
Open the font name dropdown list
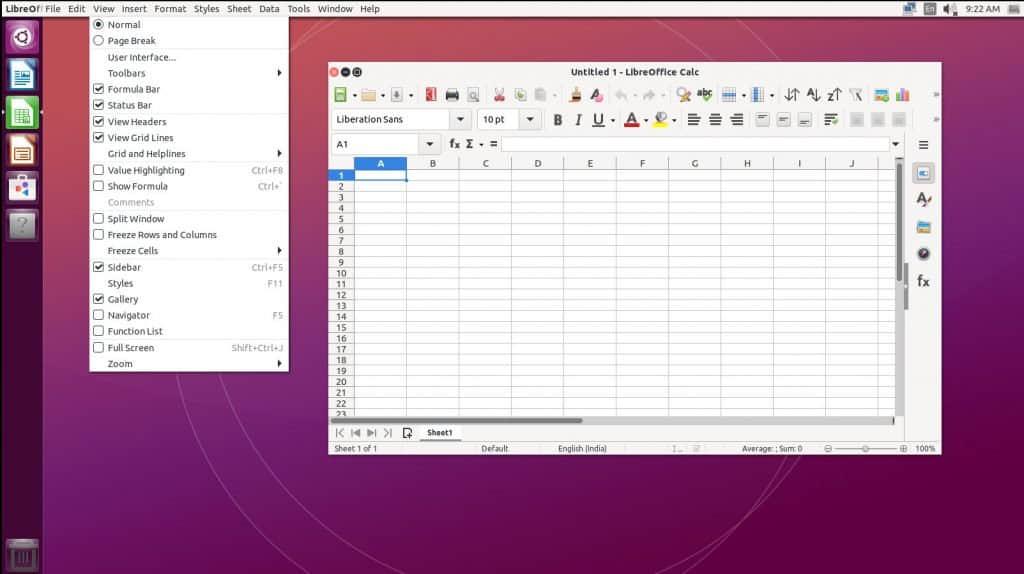click(x=460, y=120)
